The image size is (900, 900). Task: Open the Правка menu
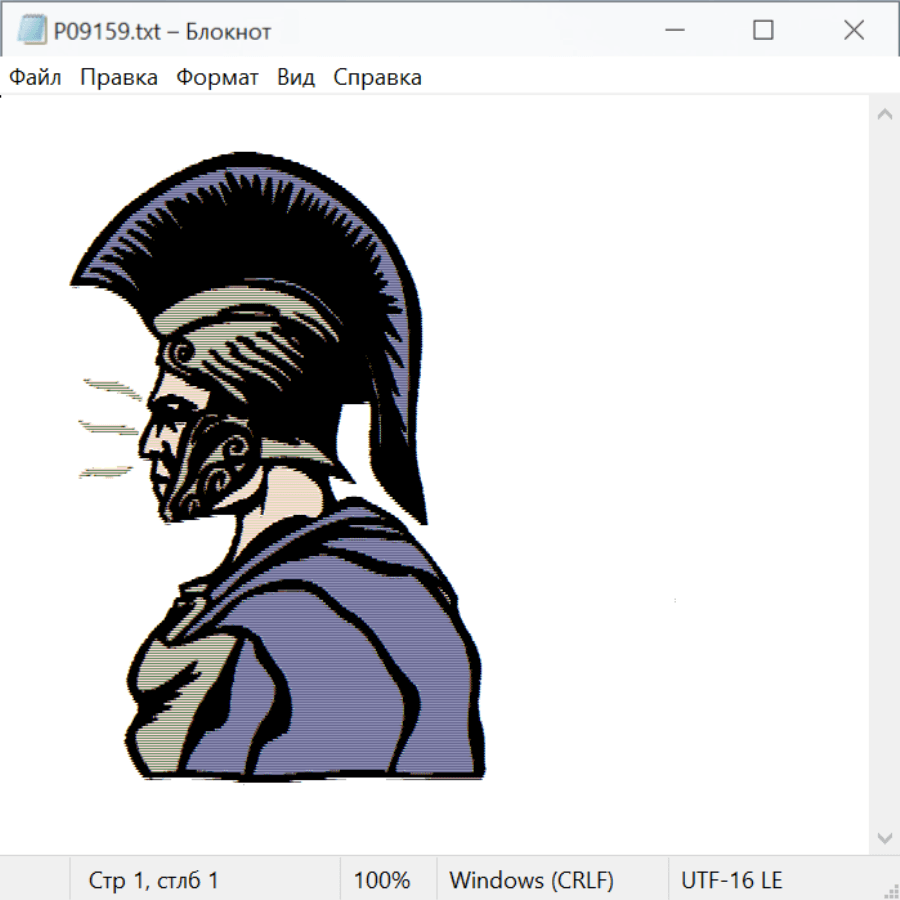(119, 78)
